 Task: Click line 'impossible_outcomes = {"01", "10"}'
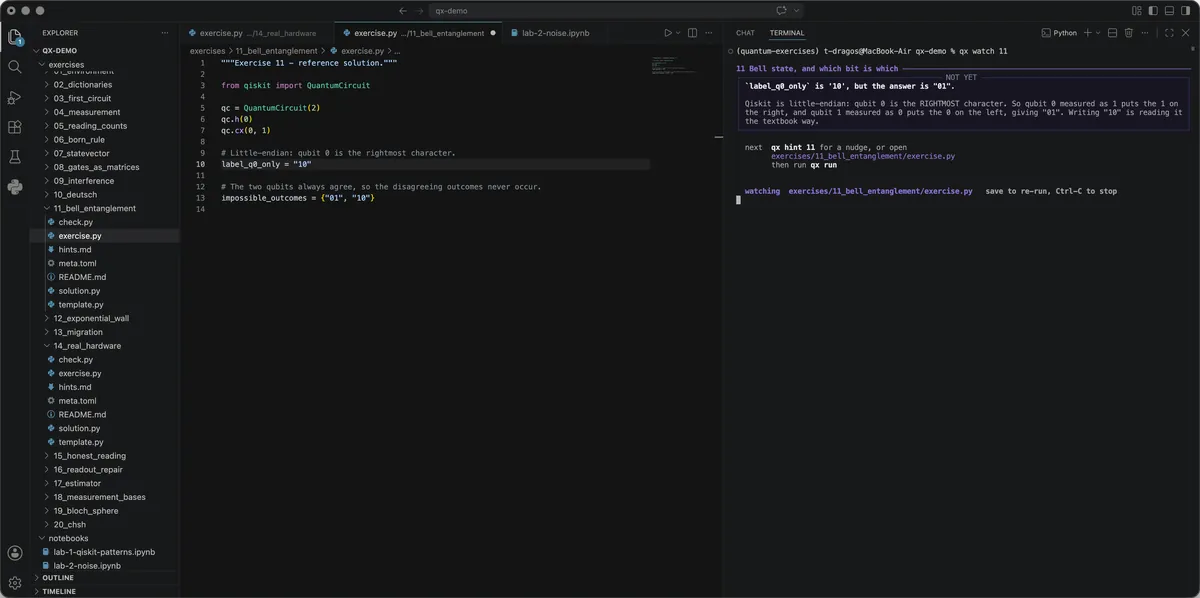(298, 198)
